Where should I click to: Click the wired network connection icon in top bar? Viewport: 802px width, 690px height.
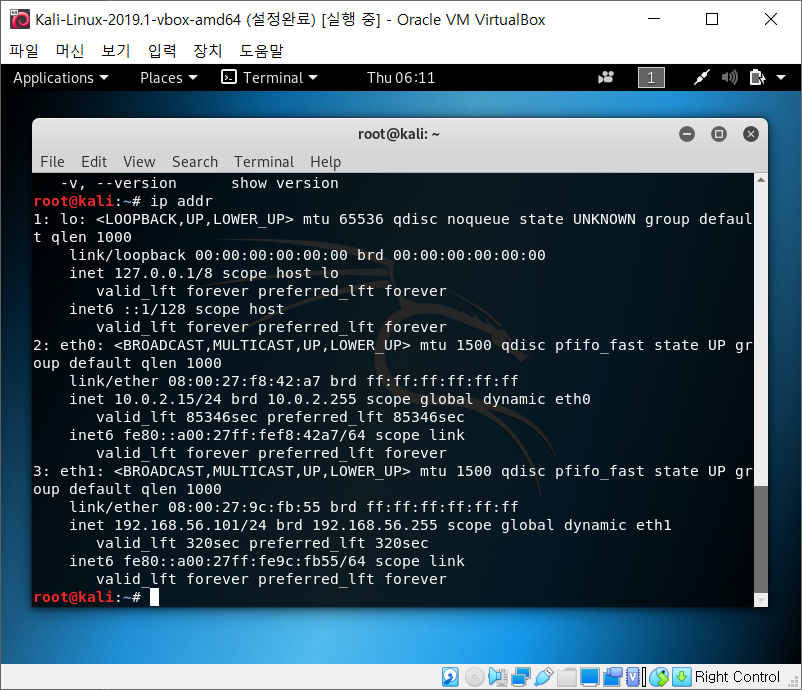click(x=701, y=78)
